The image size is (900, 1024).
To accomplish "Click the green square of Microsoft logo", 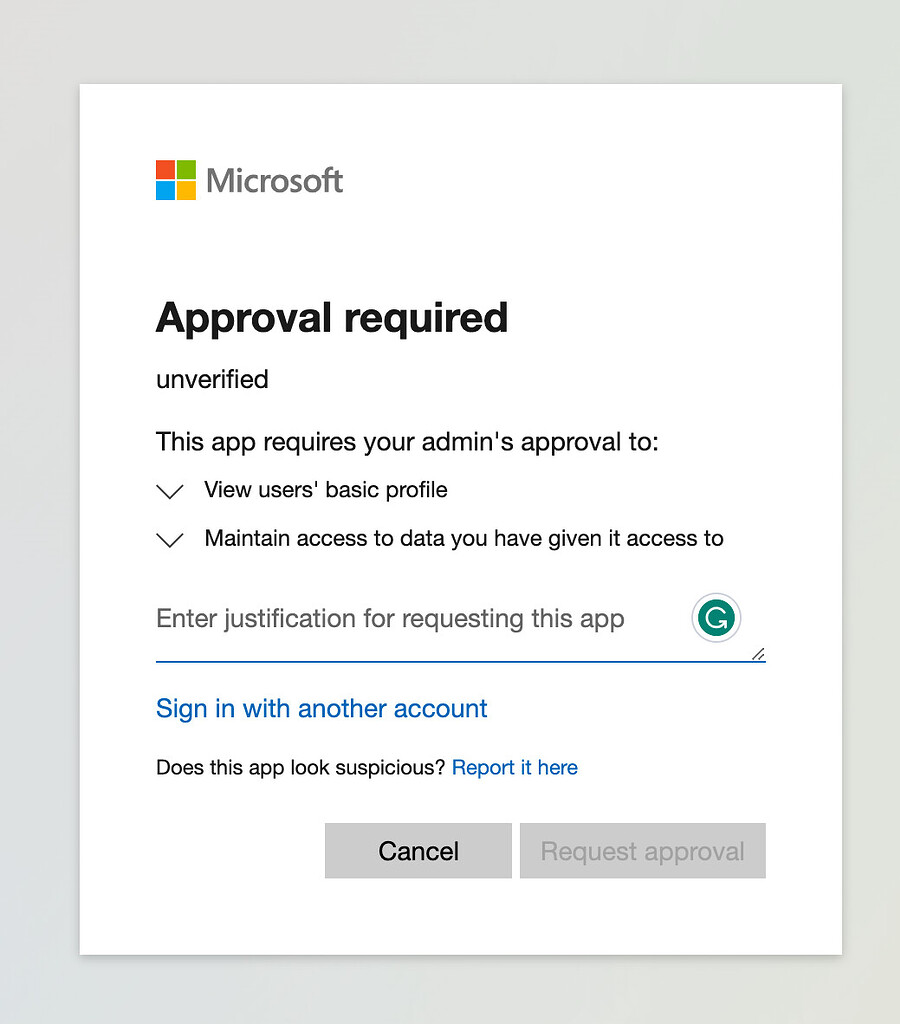I will pyautogui.click(x=186, y=169).
